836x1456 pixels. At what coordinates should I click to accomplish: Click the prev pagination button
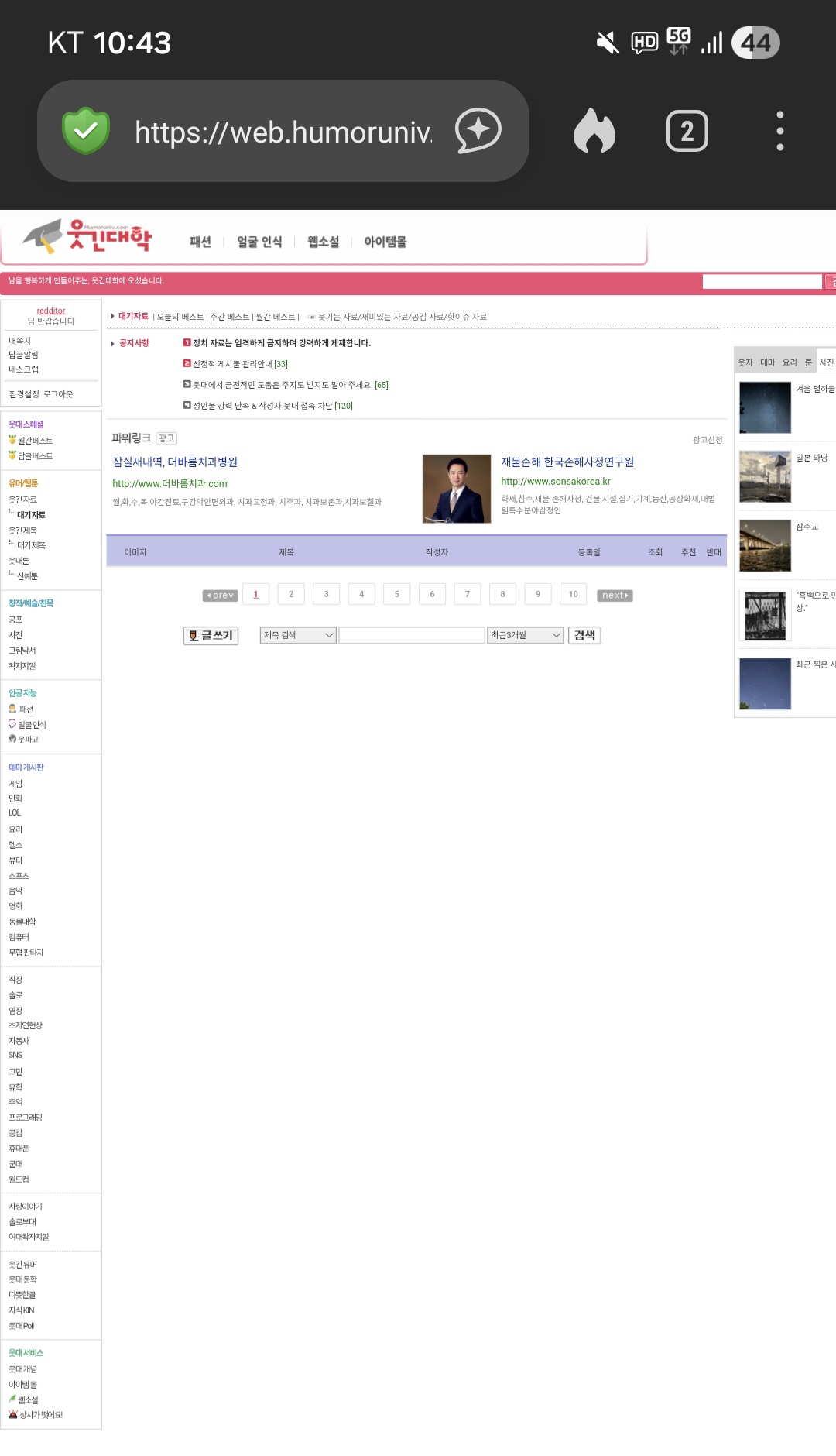point(220,595)
